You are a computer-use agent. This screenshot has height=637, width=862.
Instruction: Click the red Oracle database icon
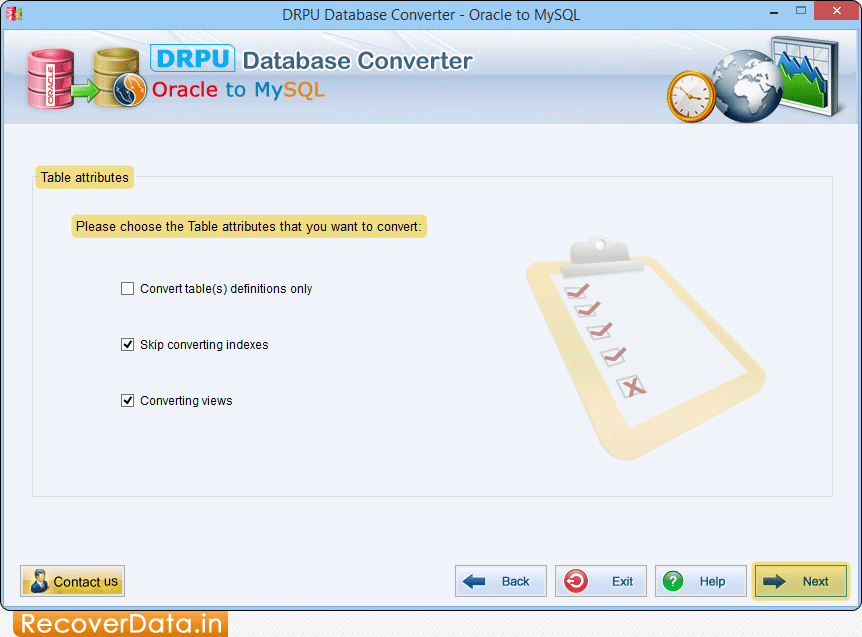pyautogui.click(x=51, y=79)
